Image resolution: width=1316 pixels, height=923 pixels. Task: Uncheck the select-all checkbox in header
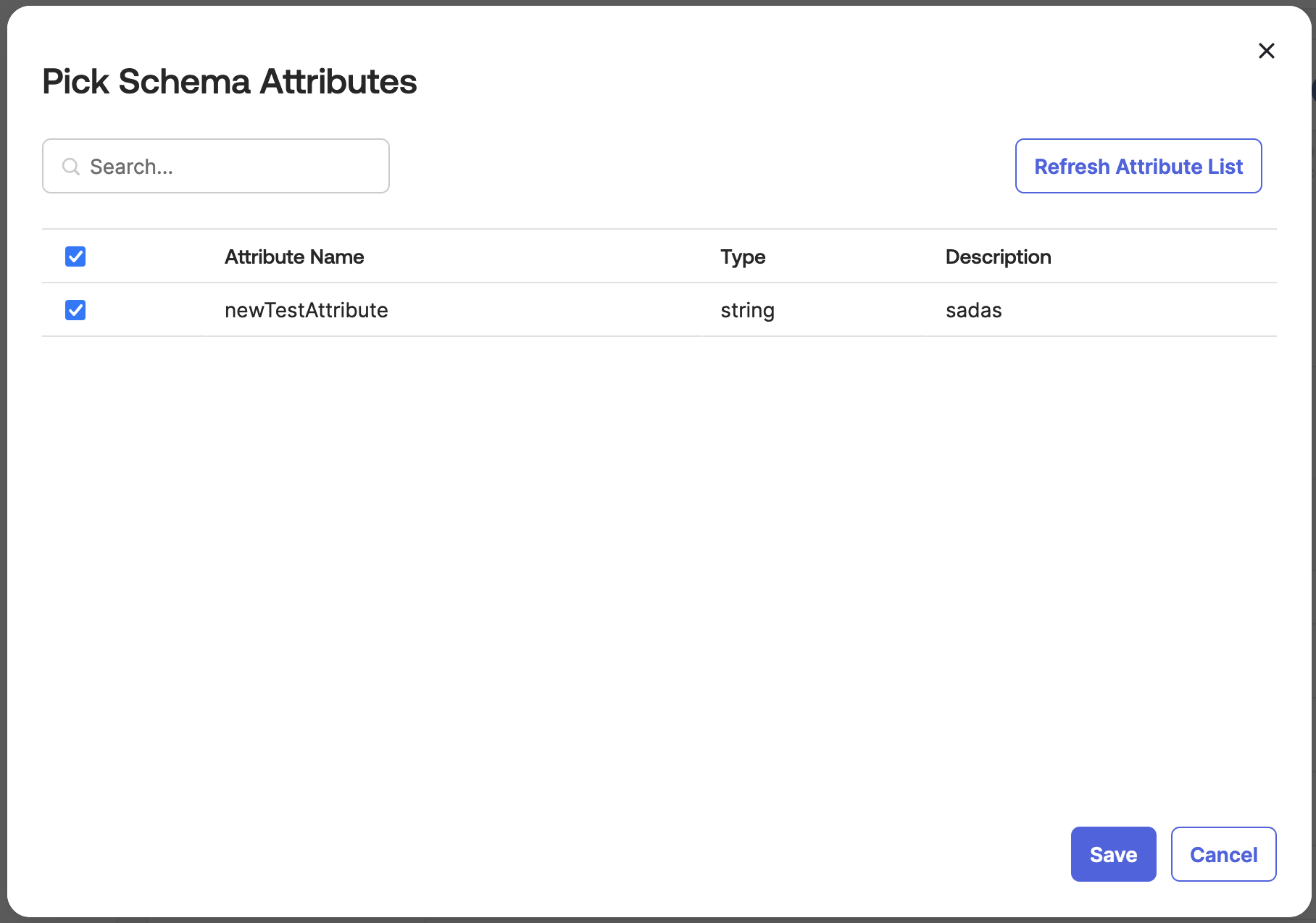pos(75,256)
